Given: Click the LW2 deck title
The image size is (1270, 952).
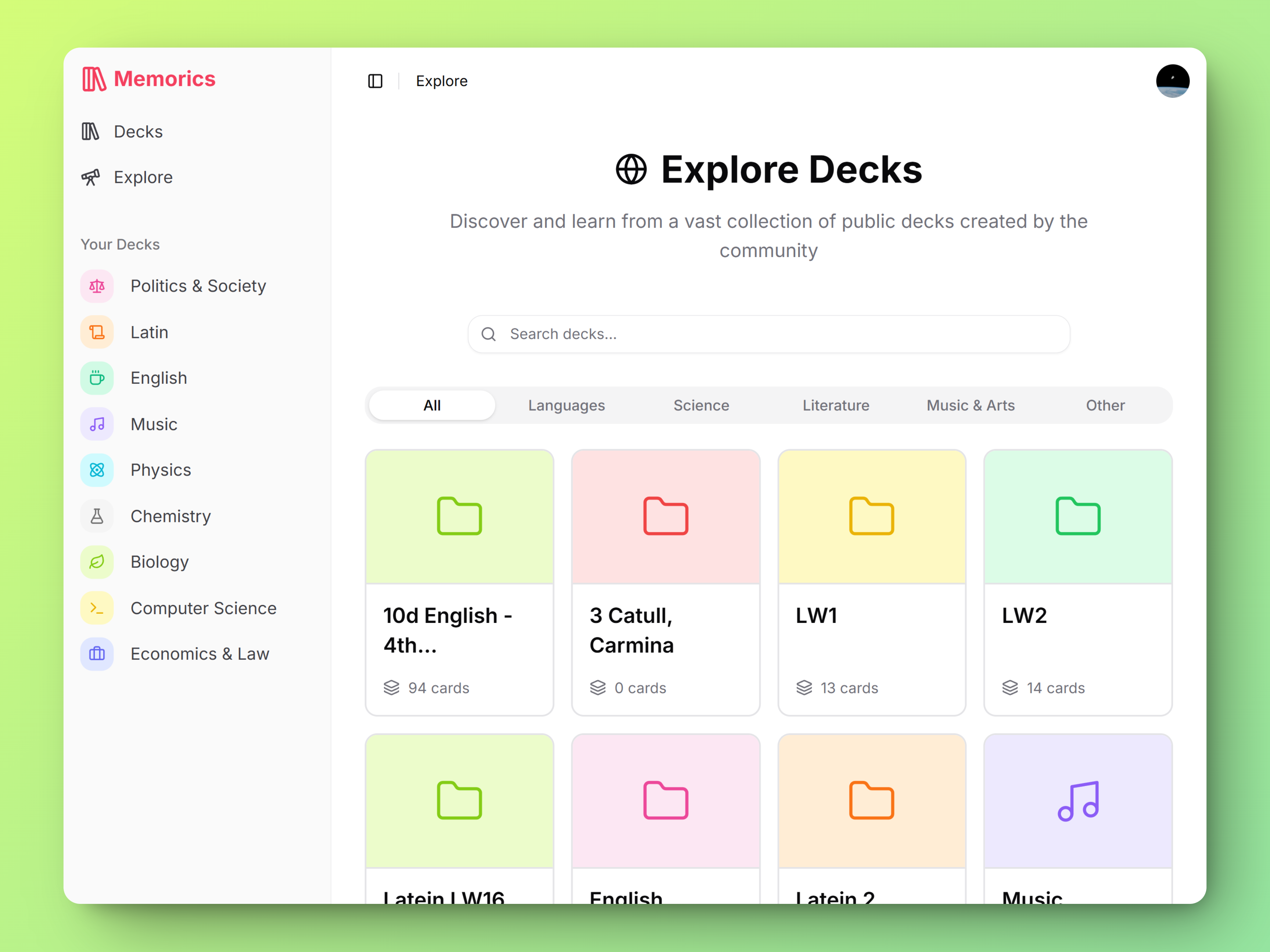Looking at the screenshot, I should tap(1024, 615).
